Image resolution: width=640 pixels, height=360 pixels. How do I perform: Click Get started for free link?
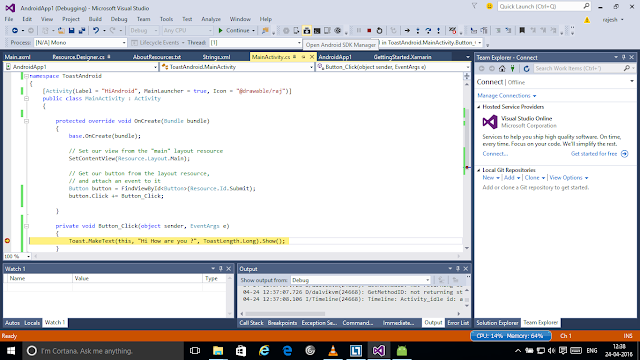594,154
